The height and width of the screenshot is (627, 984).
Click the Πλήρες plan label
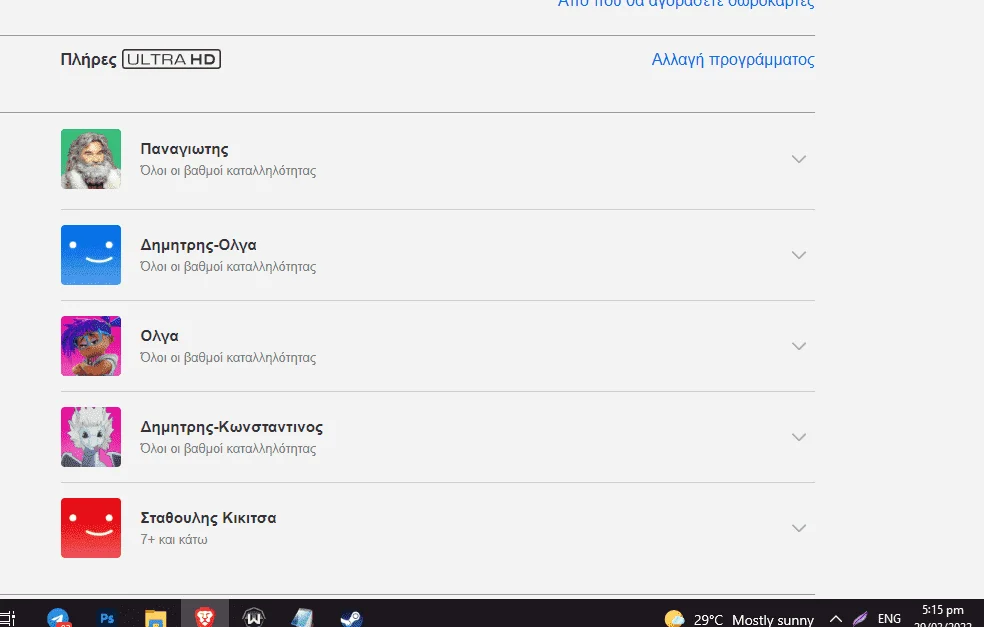pyautogui.click(x=88, y=60)
